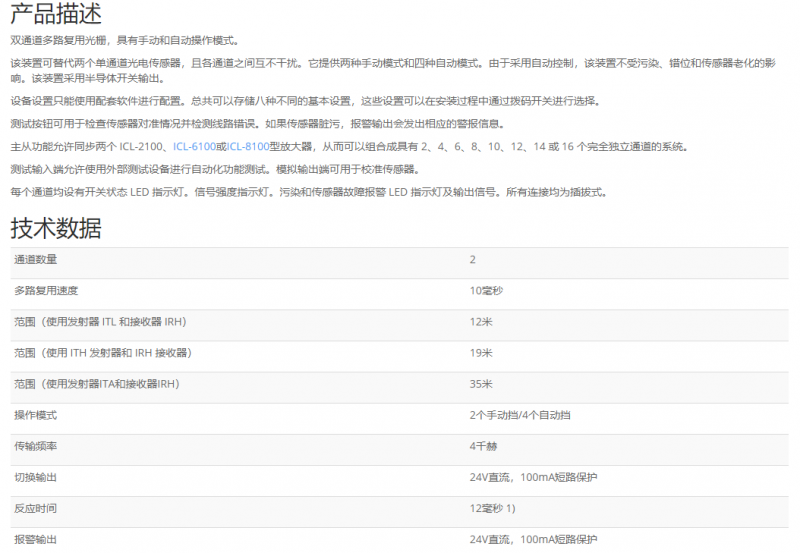Click the 技术数据 section heading

[x=56, y=227]
